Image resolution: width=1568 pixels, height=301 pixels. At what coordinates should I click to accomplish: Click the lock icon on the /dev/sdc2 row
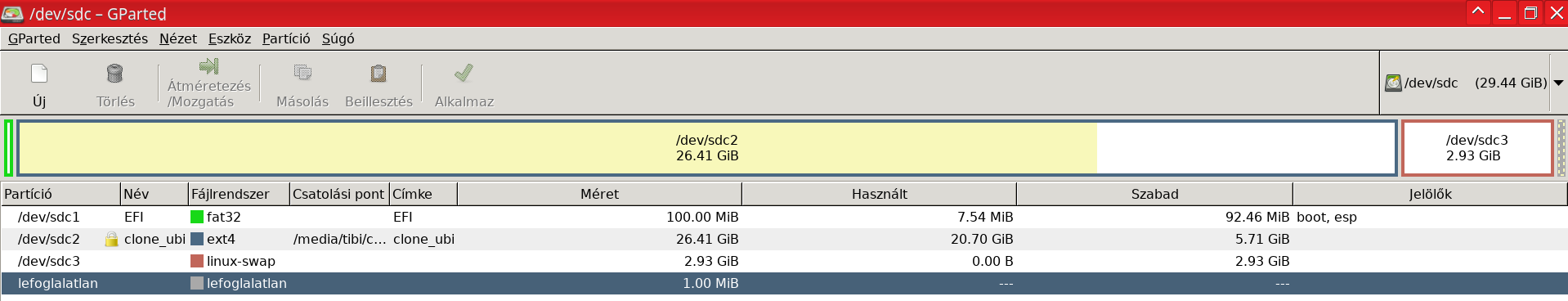(111, 239)
